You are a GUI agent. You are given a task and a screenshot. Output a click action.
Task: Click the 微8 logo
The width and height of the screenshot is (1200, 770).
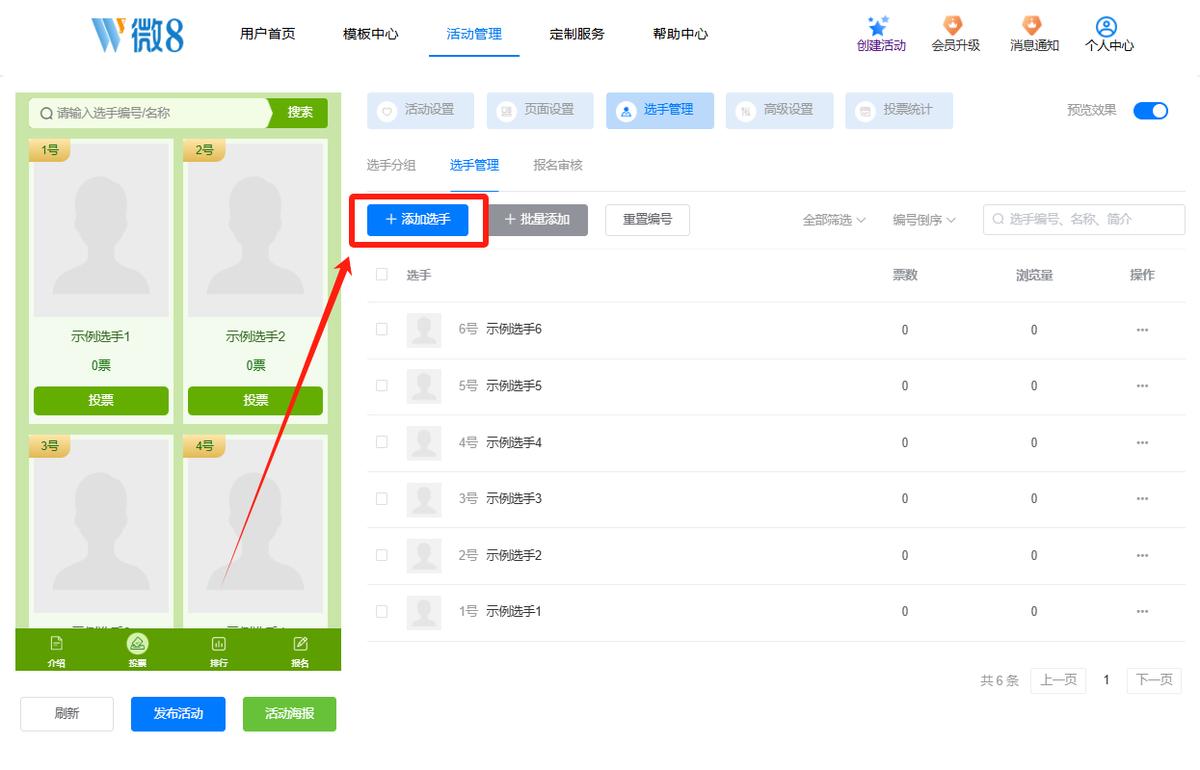point(138,34)
